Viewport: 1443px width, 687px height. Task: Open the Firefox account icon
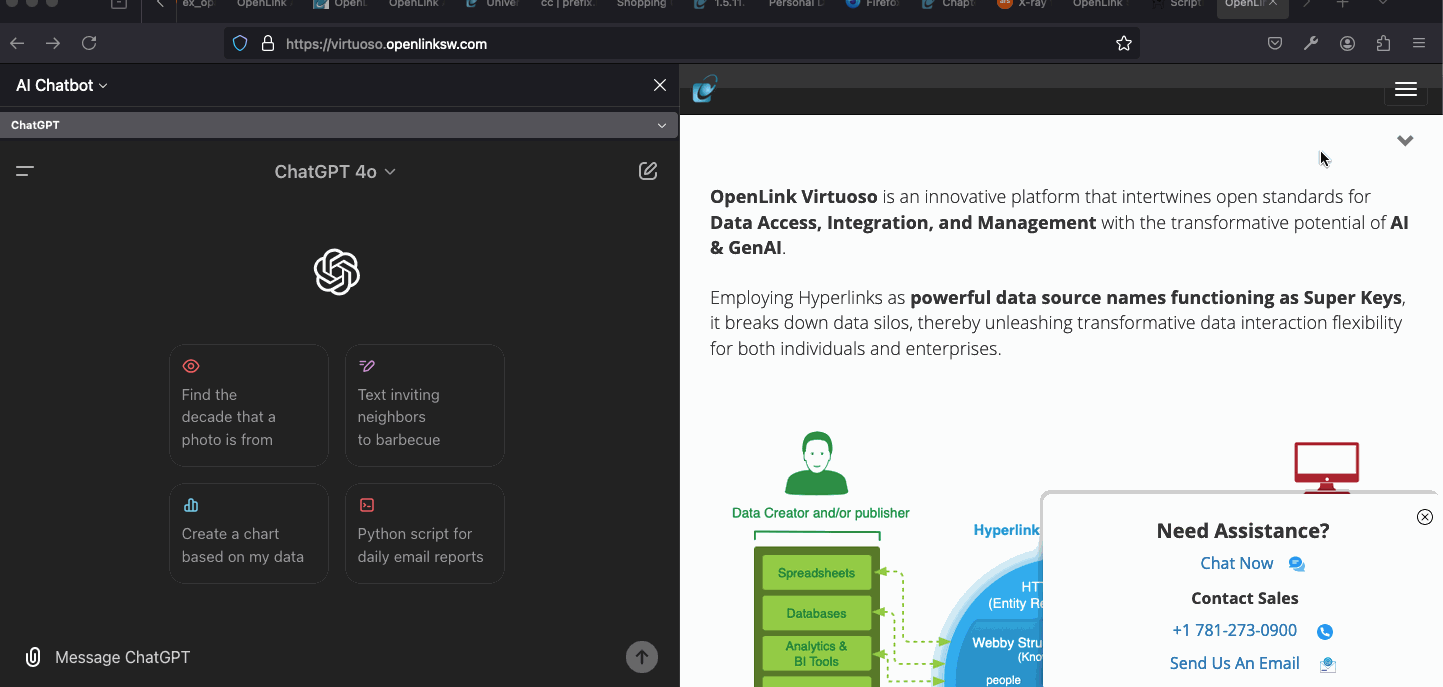(1348, 43)
